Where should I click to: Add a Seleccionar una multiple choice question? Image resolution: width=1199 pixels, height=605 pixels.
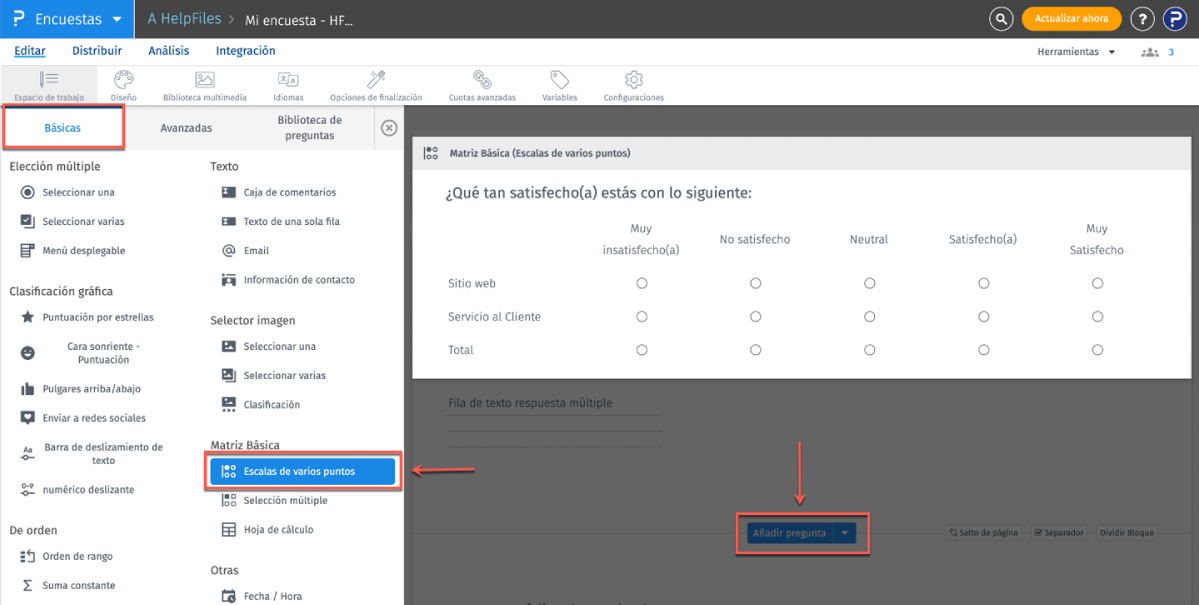pos(68,192)
